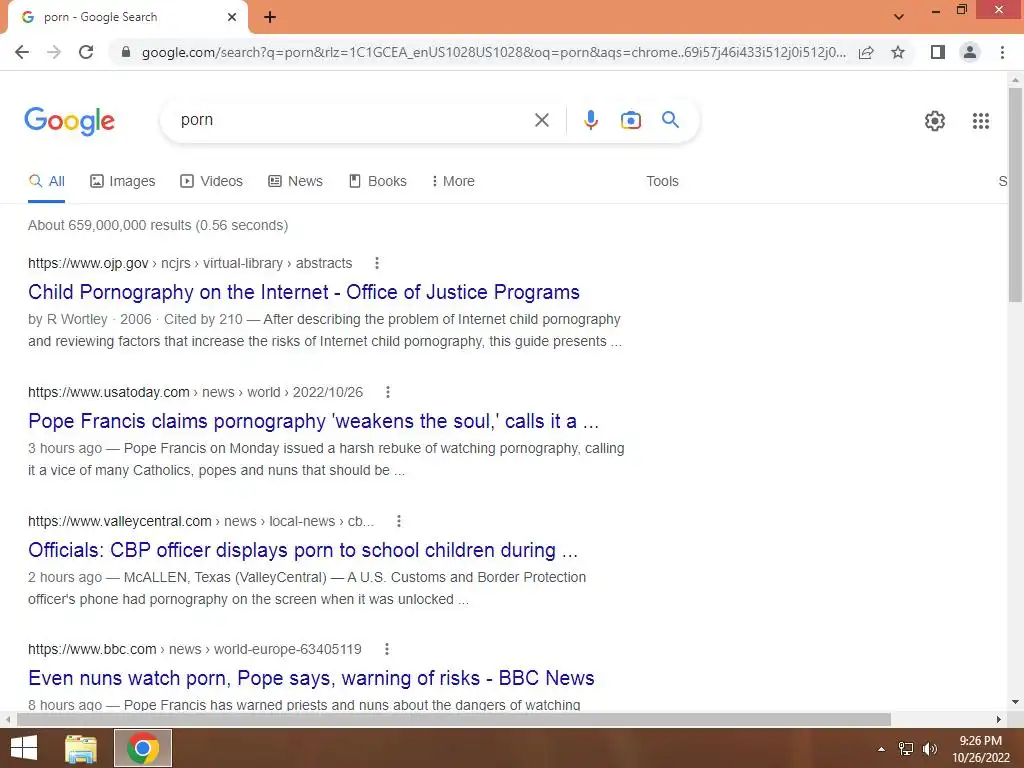The height and width of the screenshot is (768, 1024).
Task: Click into the search text field
Action: click(353, 120)
